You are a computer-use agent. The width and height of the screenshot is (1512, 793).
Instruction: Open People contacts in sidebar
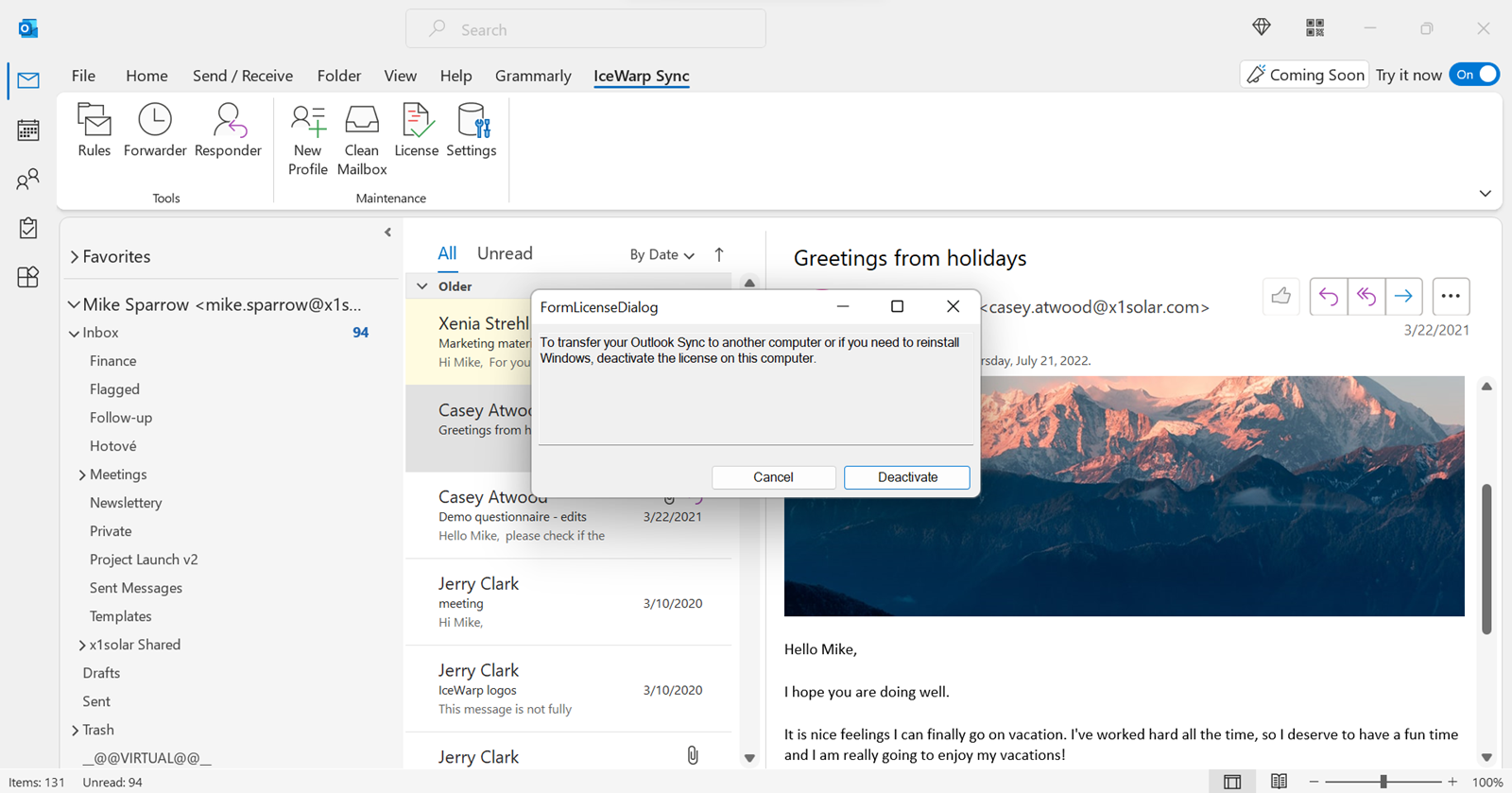28,179
